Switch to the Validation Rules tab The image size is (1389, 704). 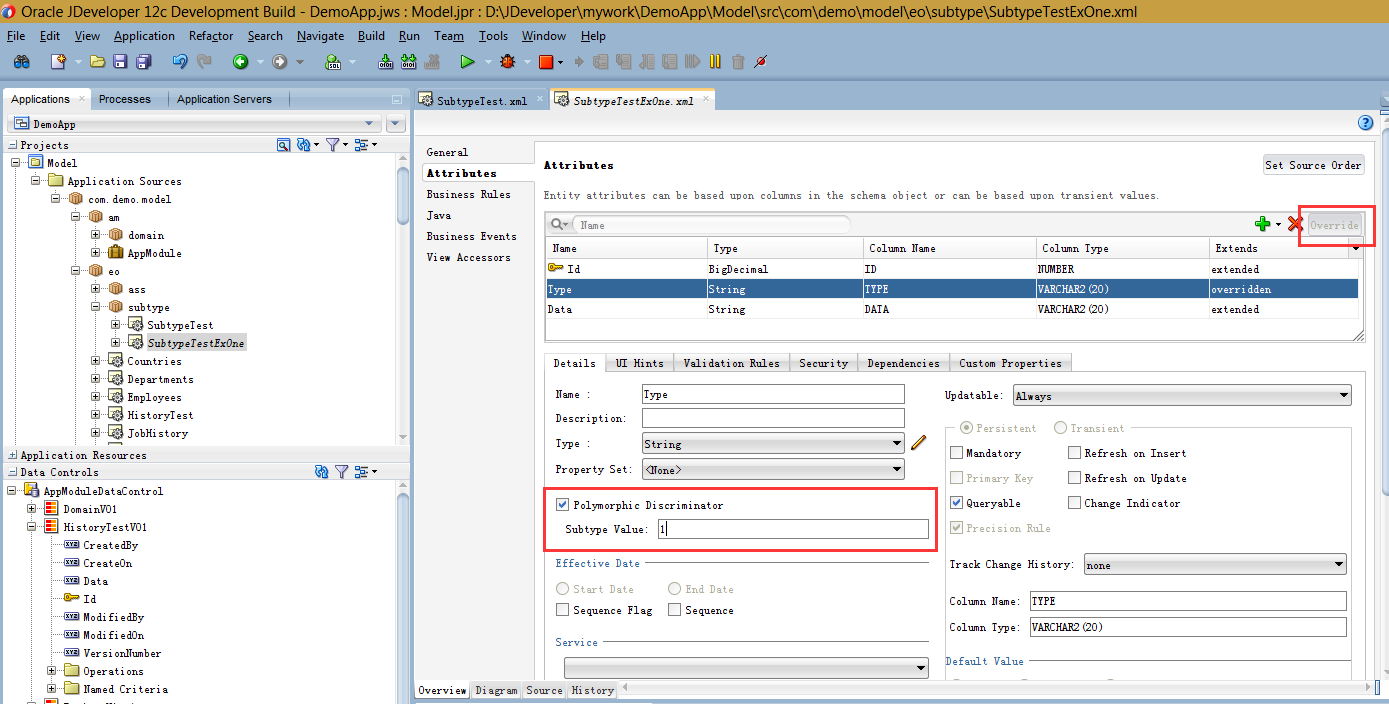731,363
